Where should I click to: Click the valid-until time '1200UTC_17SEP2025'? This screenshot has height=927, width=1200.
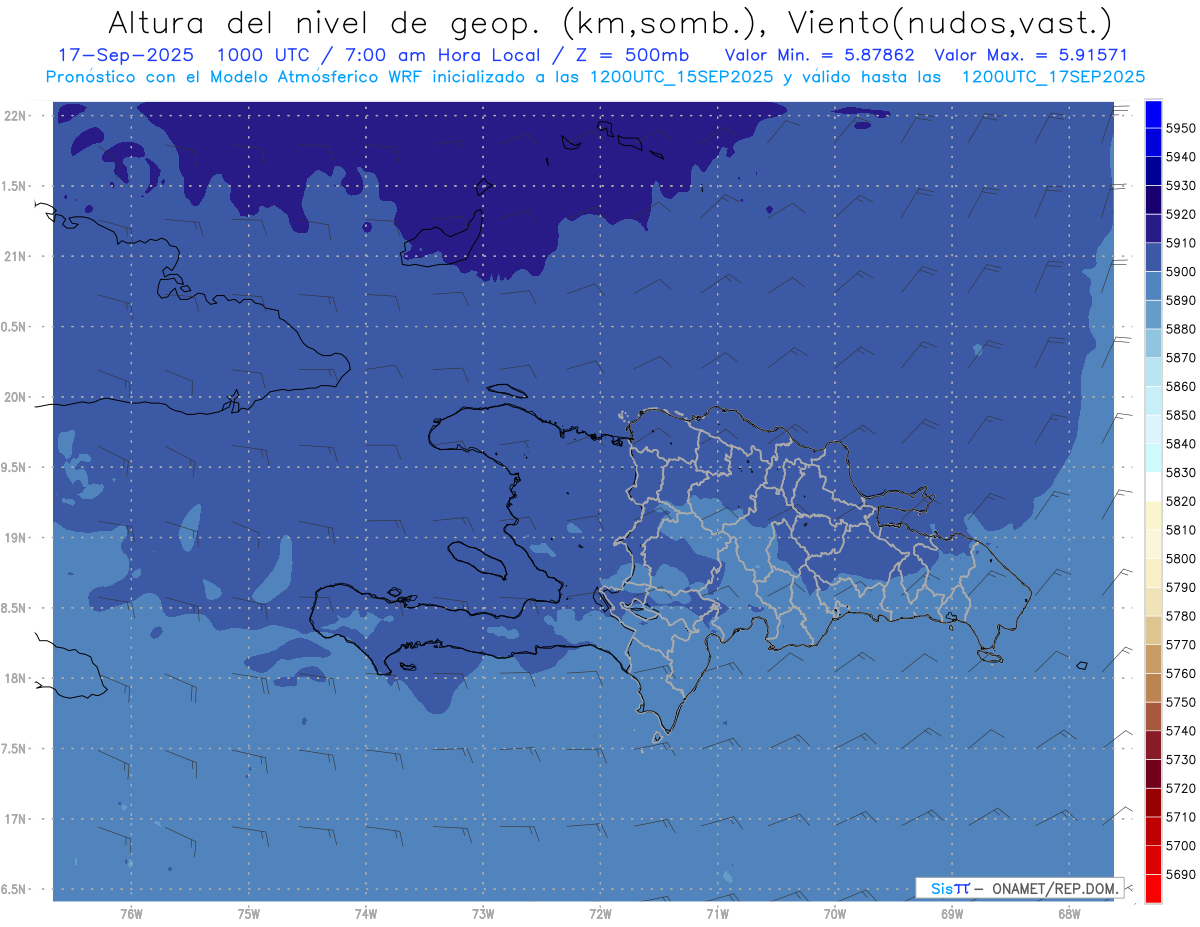coord(1053,76)
